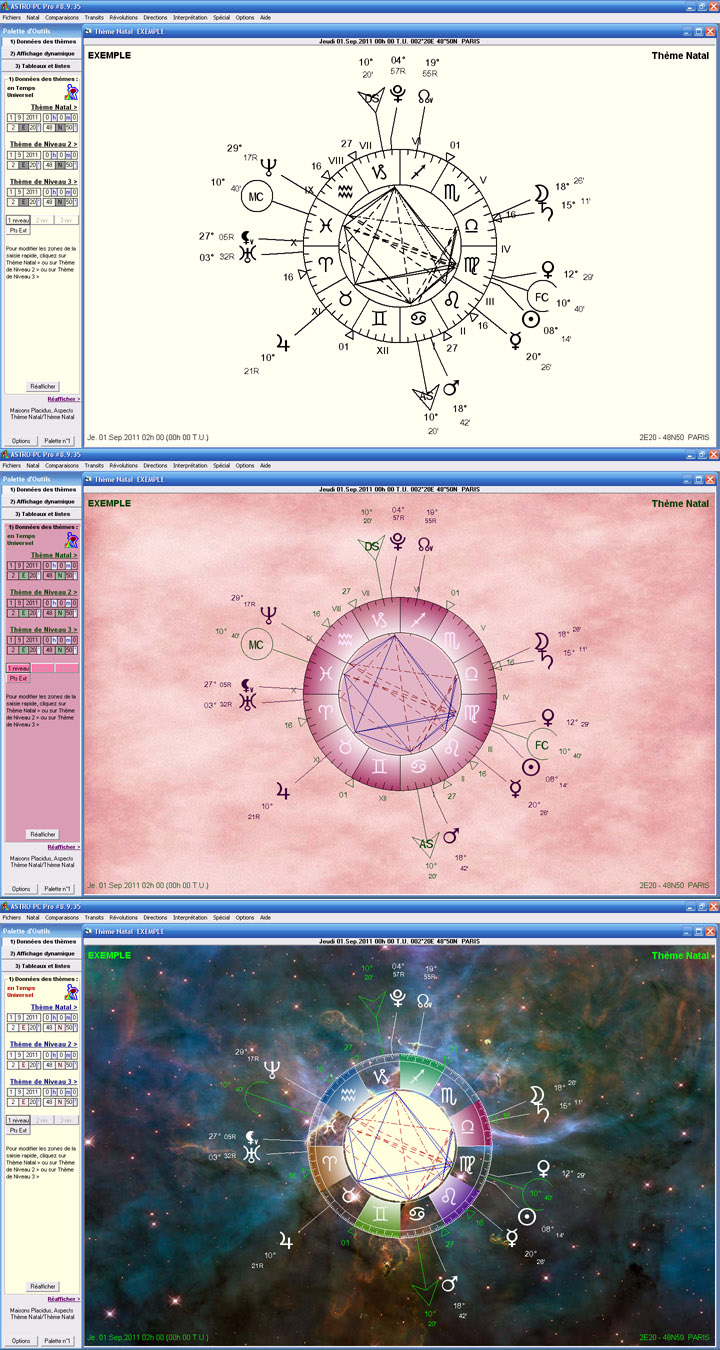The width and height of the screenshot is (720, 1350).
Task: Click Moon crescent in white-background chart
Action: pyautogui.click(x=540, y=191)
